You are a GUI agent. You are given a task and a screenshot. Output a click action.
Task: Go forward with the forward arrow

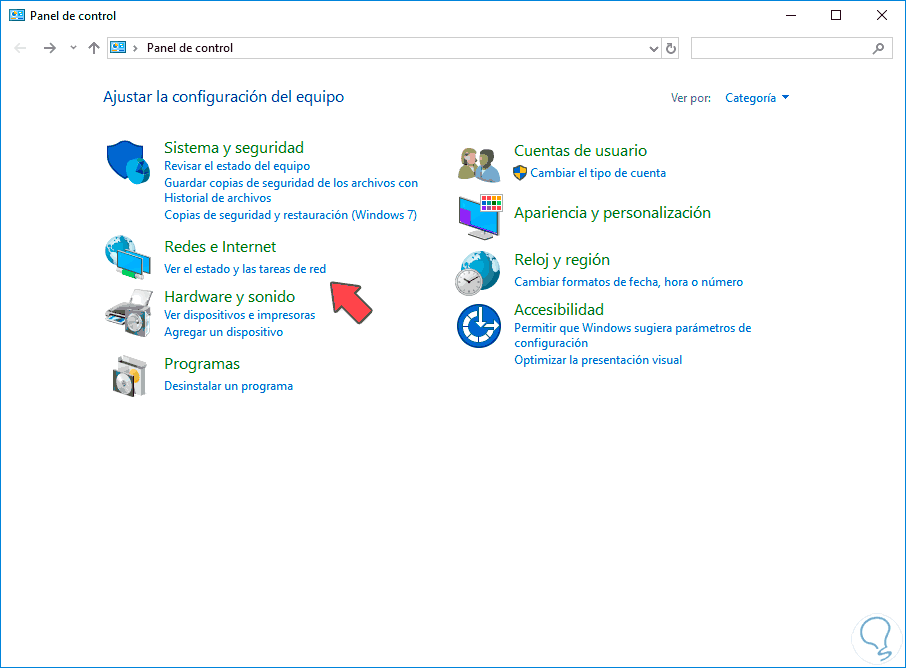coord(50,48)
